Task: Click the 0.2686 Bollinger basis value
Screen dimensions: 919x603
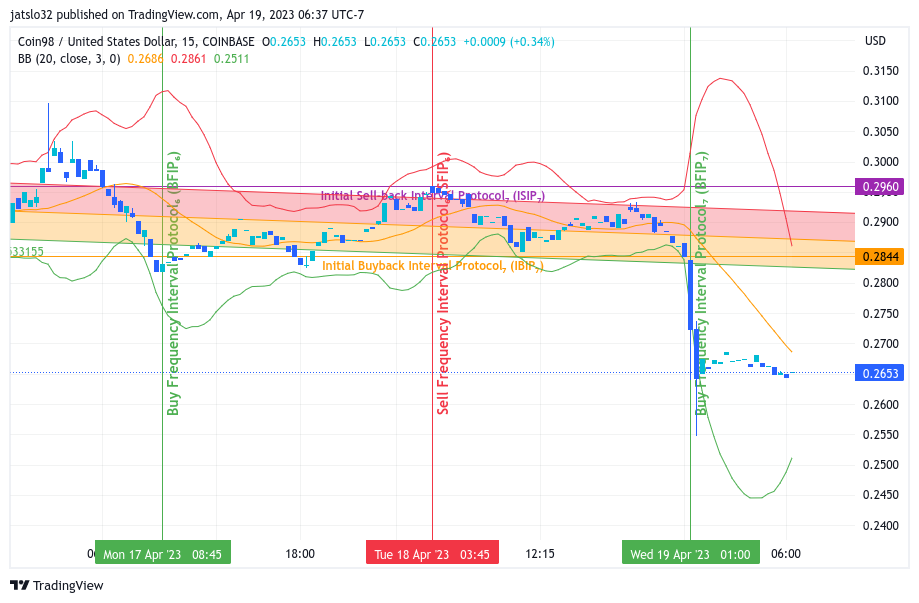Action: 145,59
